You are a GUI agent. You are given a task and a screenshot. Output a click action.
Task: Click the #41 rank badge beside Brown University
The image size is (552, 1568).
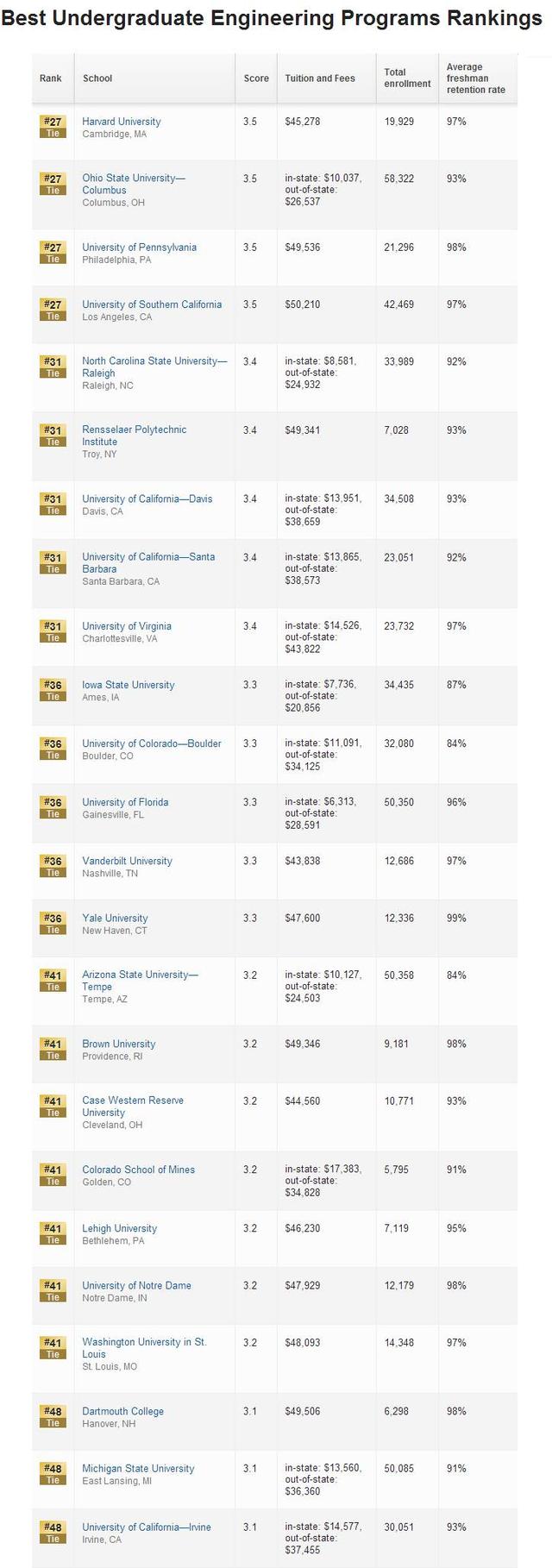53,1049
